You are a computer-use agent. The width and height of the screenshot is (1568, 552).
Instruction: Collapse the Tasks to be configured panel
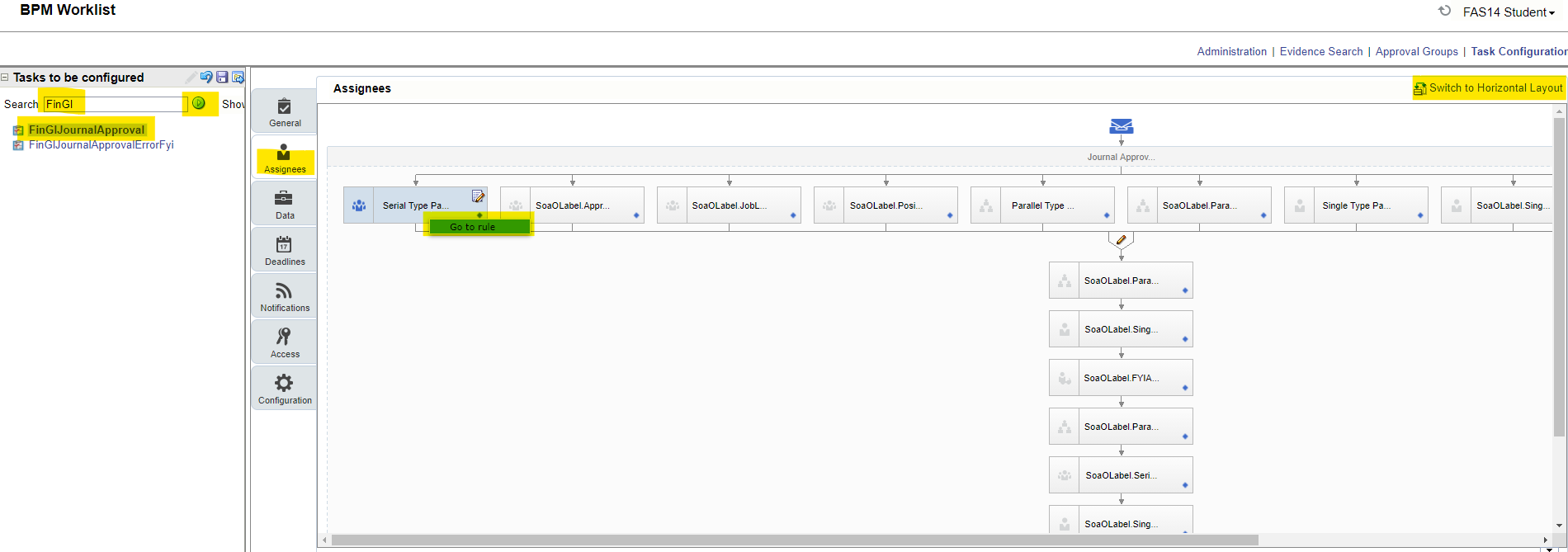[x=5, y=78]
